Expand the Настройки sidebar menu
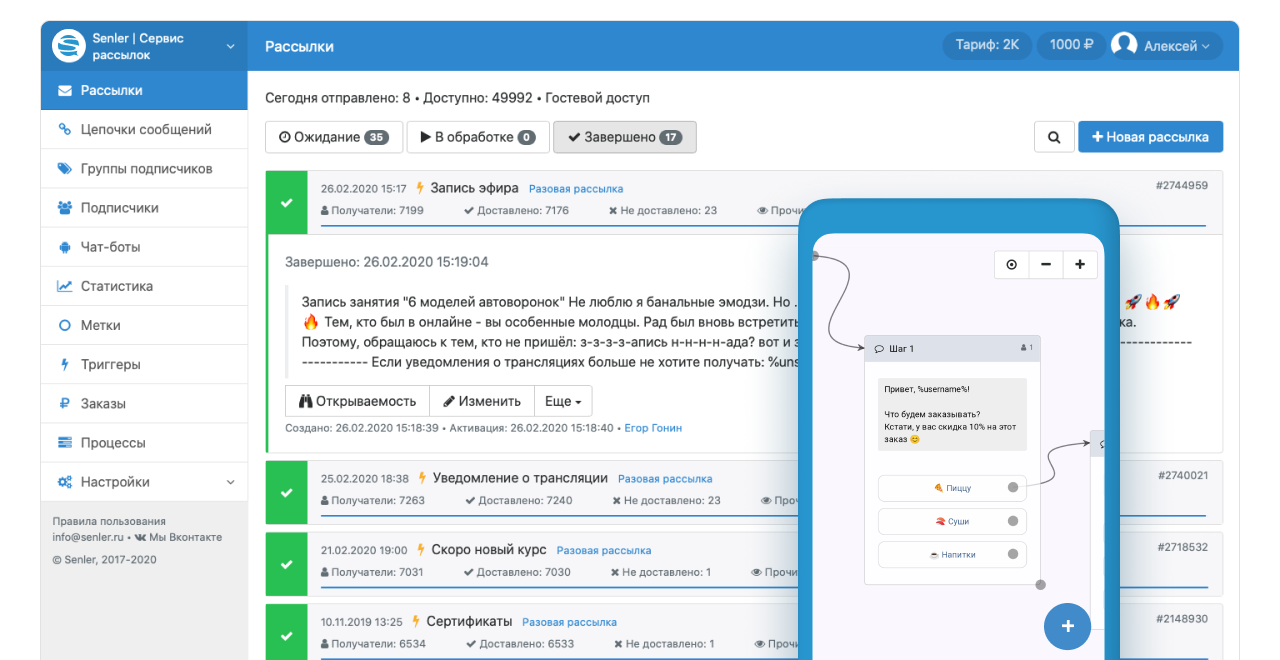This screenshot has width=1280, height=660. (144, 482)
